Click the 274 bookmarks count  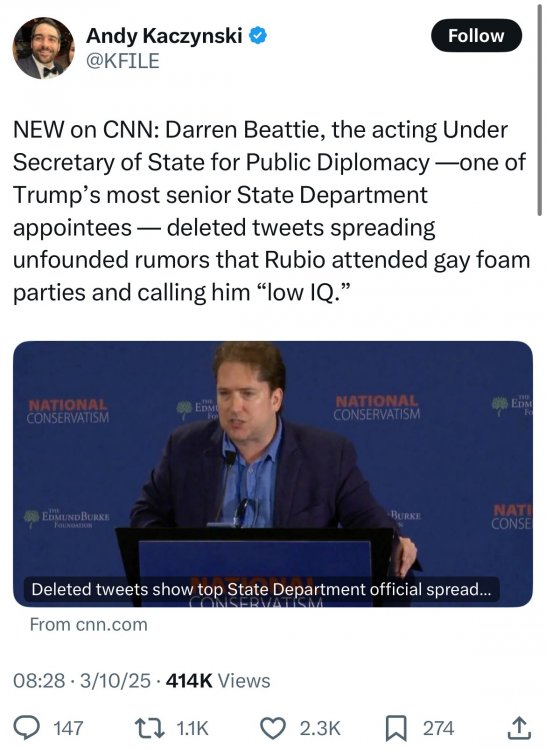click(438, 728)
